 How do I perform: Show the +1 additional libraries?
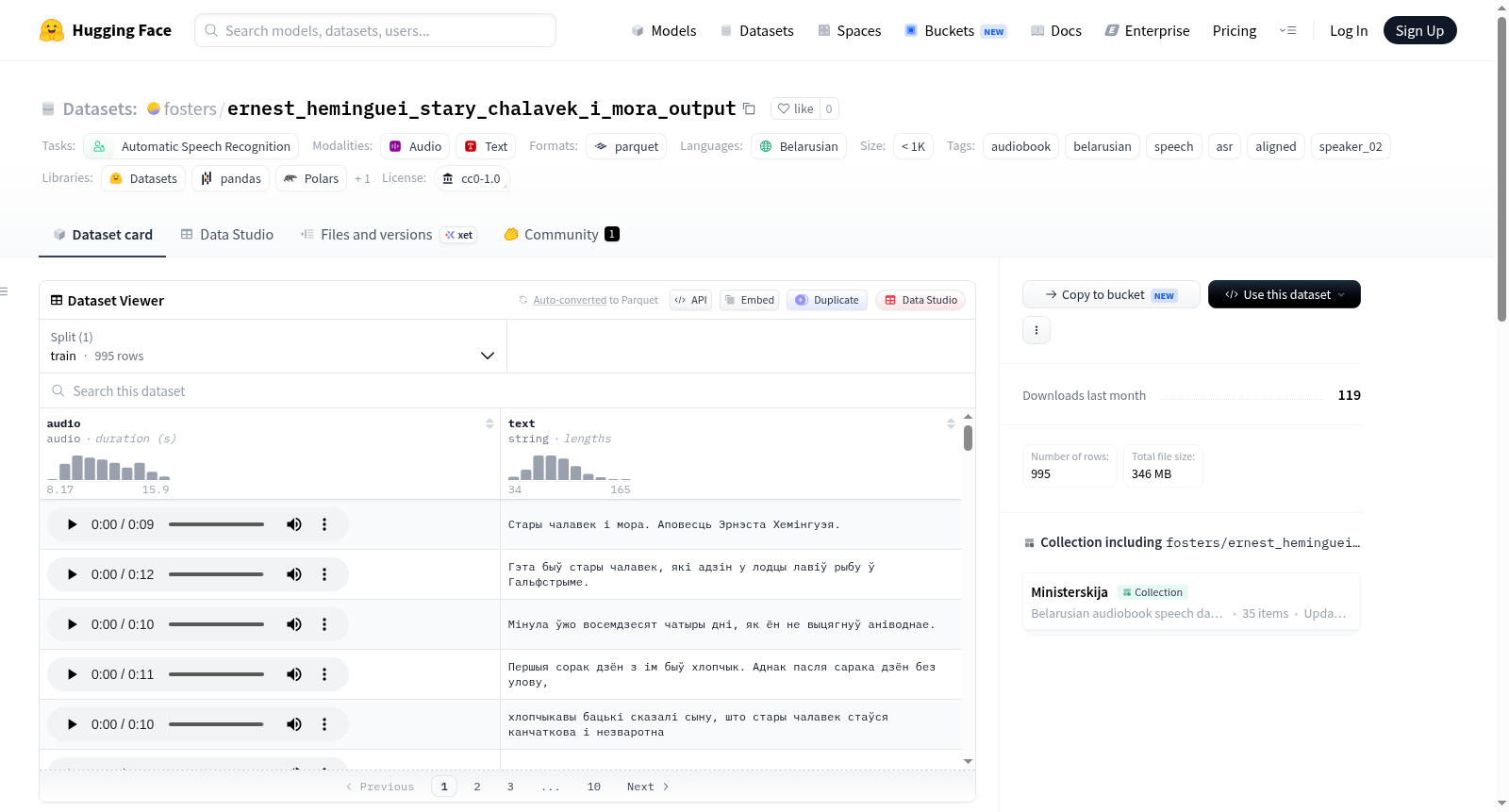tap(362, 178)
